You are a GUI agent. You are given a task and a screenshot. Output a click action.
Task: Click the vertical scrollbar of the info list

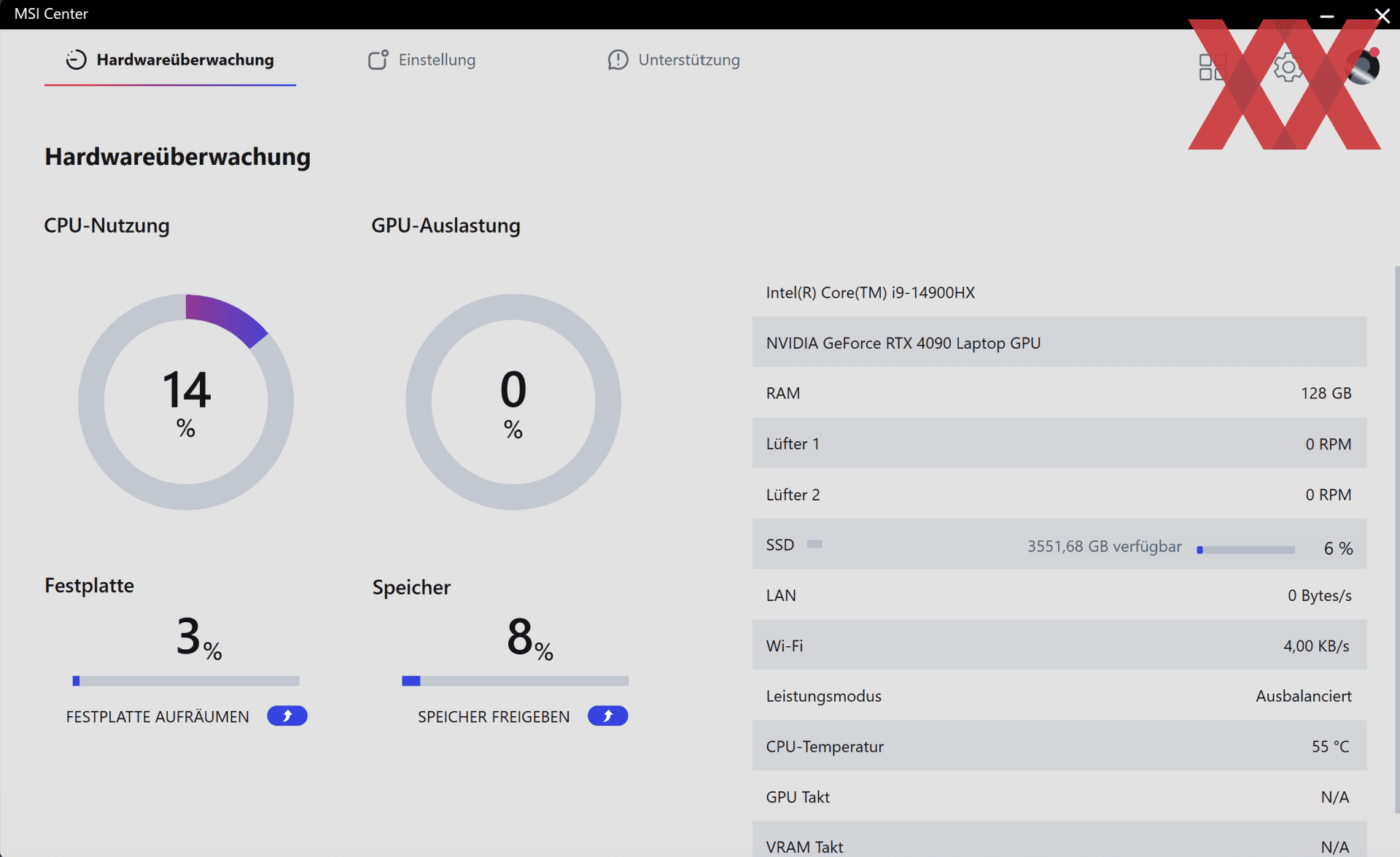click(1396, 540)
